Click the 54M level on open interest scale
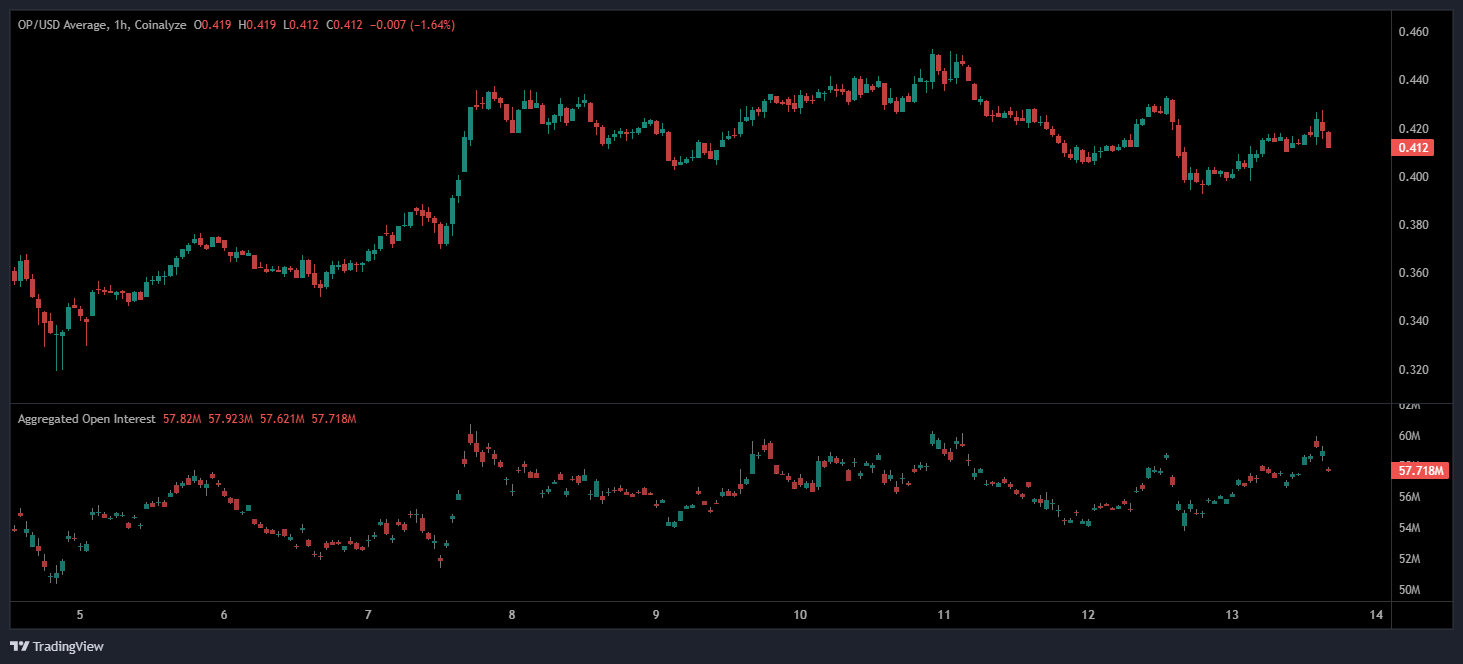This screenshot has height=664, width=1463. click(1409, 528)
